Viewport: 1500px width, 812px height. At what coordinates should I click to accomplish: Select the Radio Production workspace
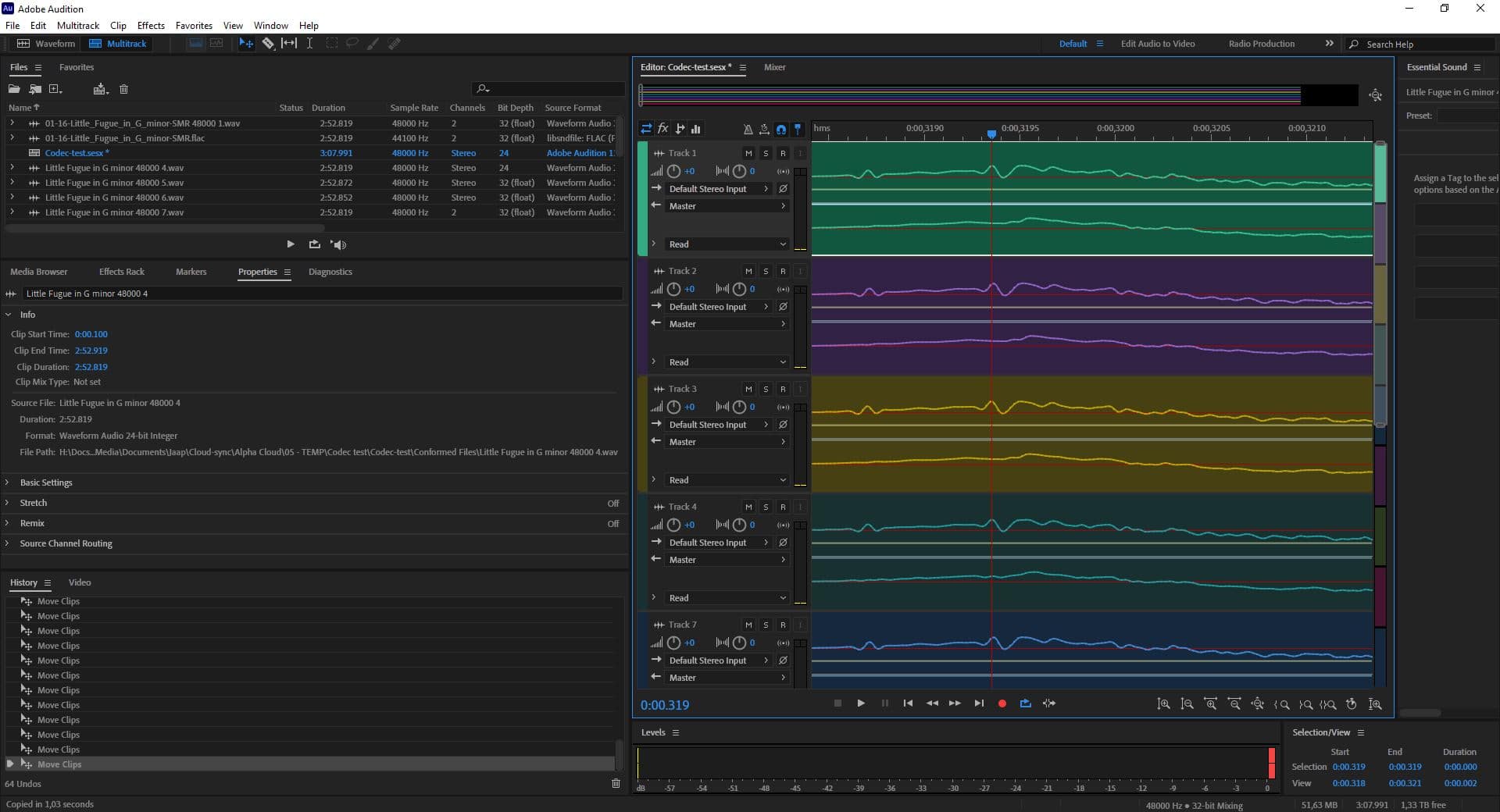[1262, 44]
